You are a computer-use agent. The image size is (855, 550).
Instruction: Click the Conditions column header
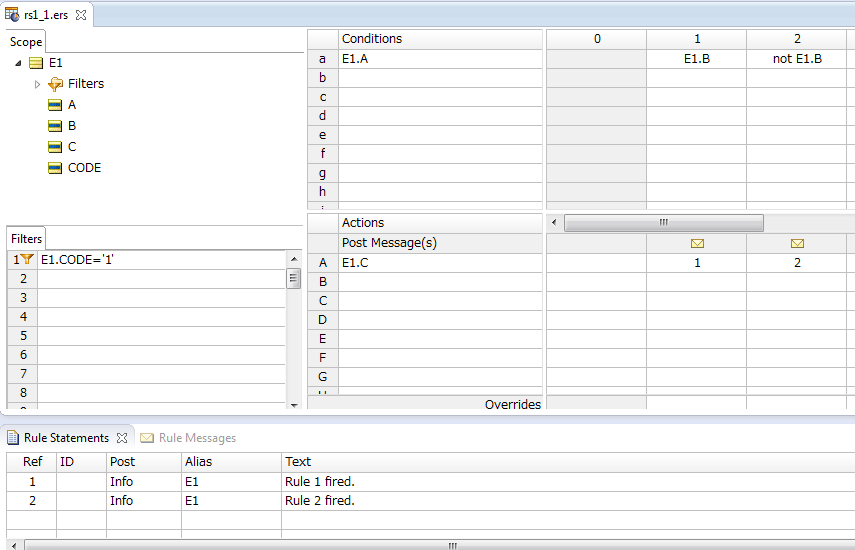click(x=440, y=39)
